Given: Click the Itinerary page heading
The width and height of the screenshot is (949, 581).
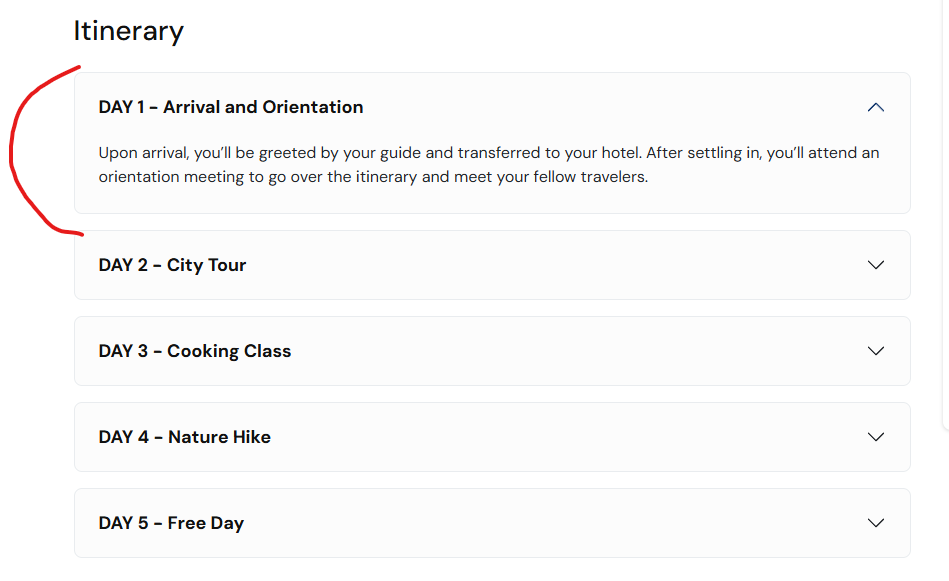Looking at the screenshot, I should pos(128,31).
